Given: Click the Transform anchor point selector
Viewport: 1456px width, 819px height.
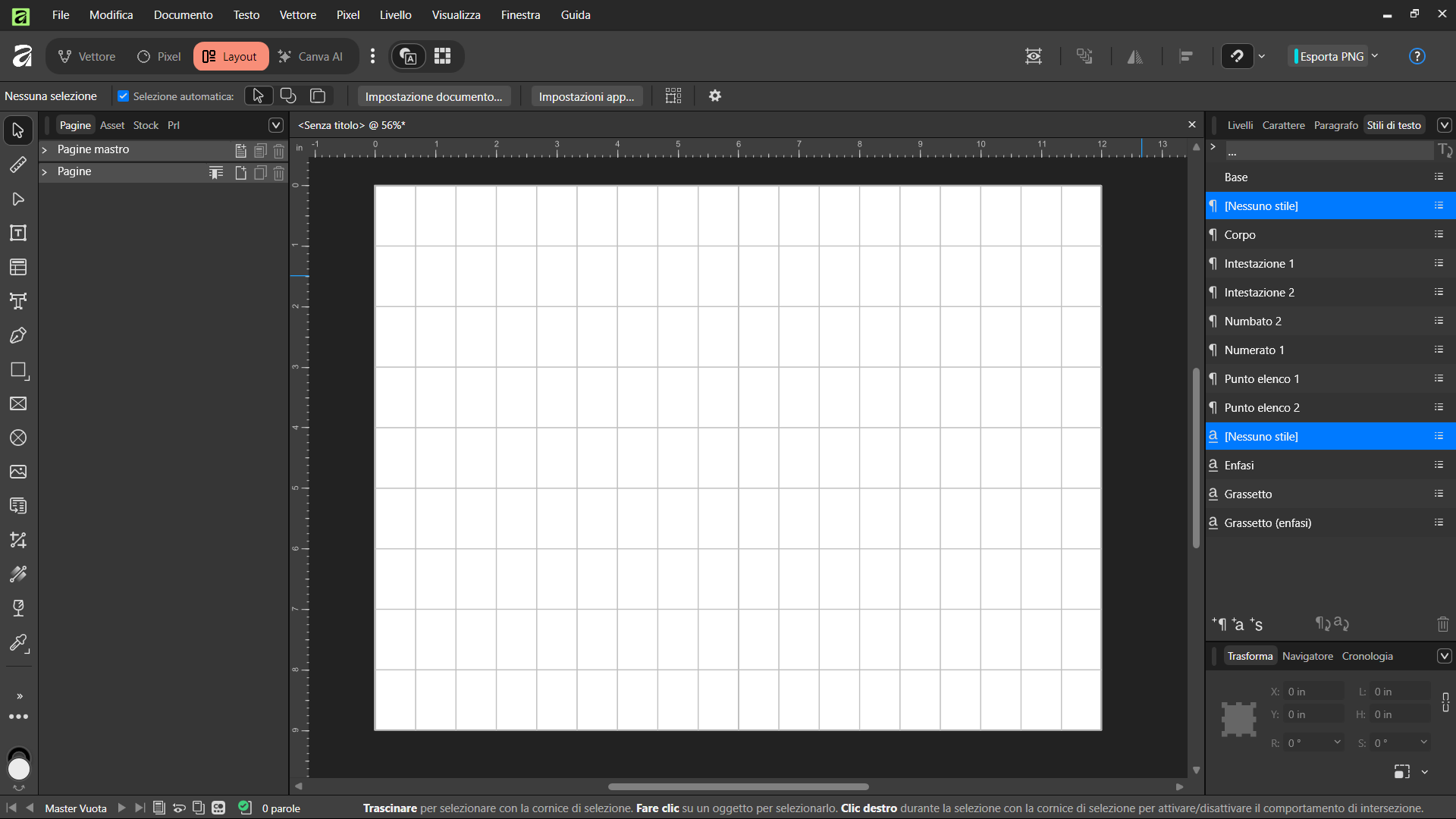Looking at the screenshot, I should pyautogui.click(x=1238, y=719).
